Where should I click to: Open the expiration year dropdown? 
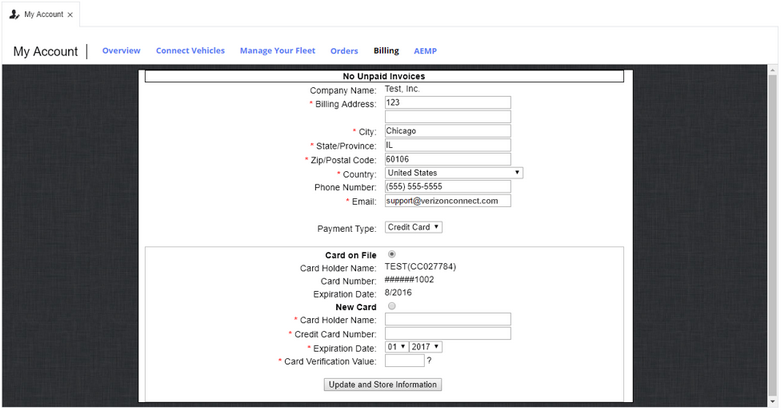(426, 347)
